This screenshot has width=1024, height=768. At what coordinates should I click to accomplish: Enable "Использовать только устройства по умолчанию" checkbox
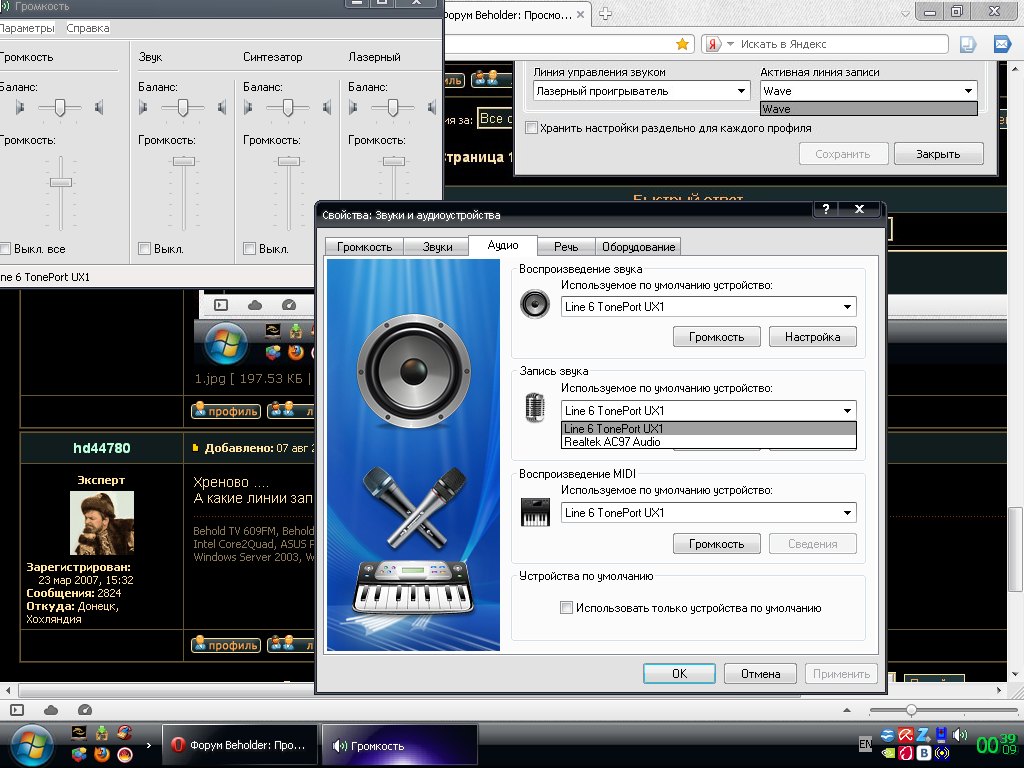tap(567, 607)
